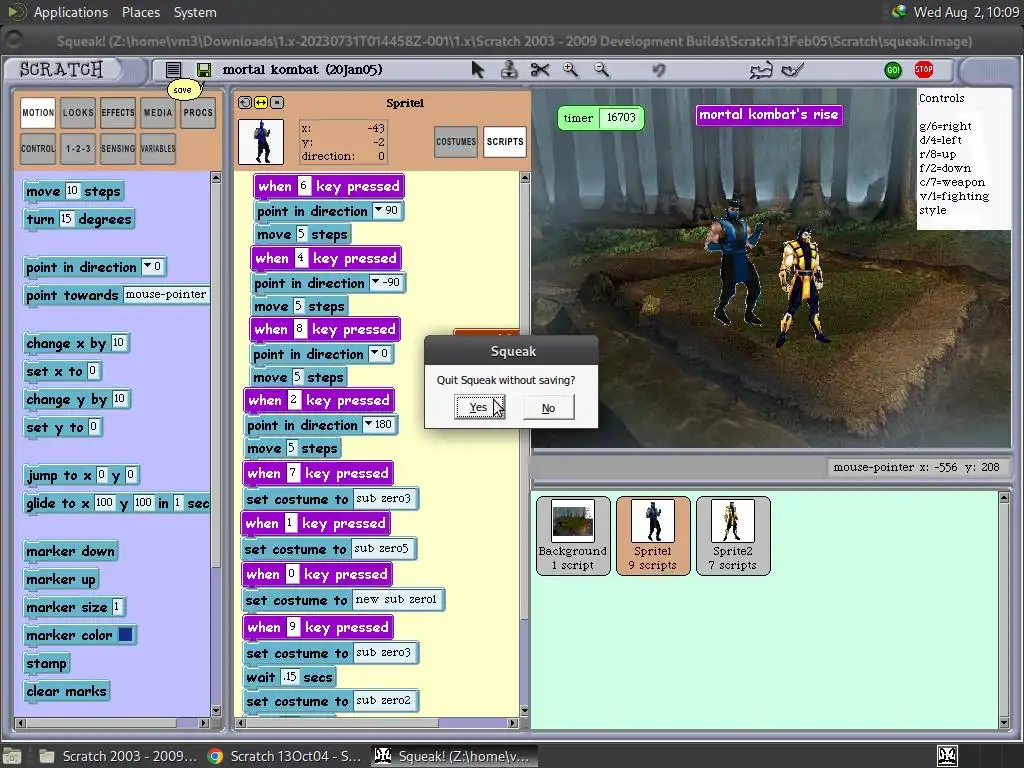Select Sprite1 in the sprite list

click(652, 536)
